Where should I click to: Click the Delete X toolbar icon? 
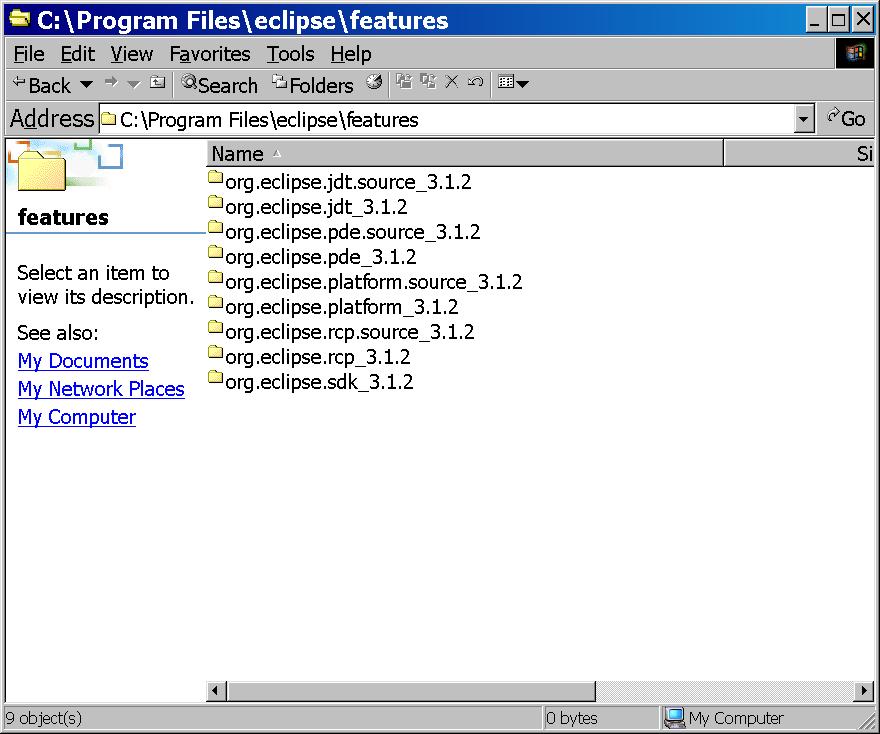(451, 83)
